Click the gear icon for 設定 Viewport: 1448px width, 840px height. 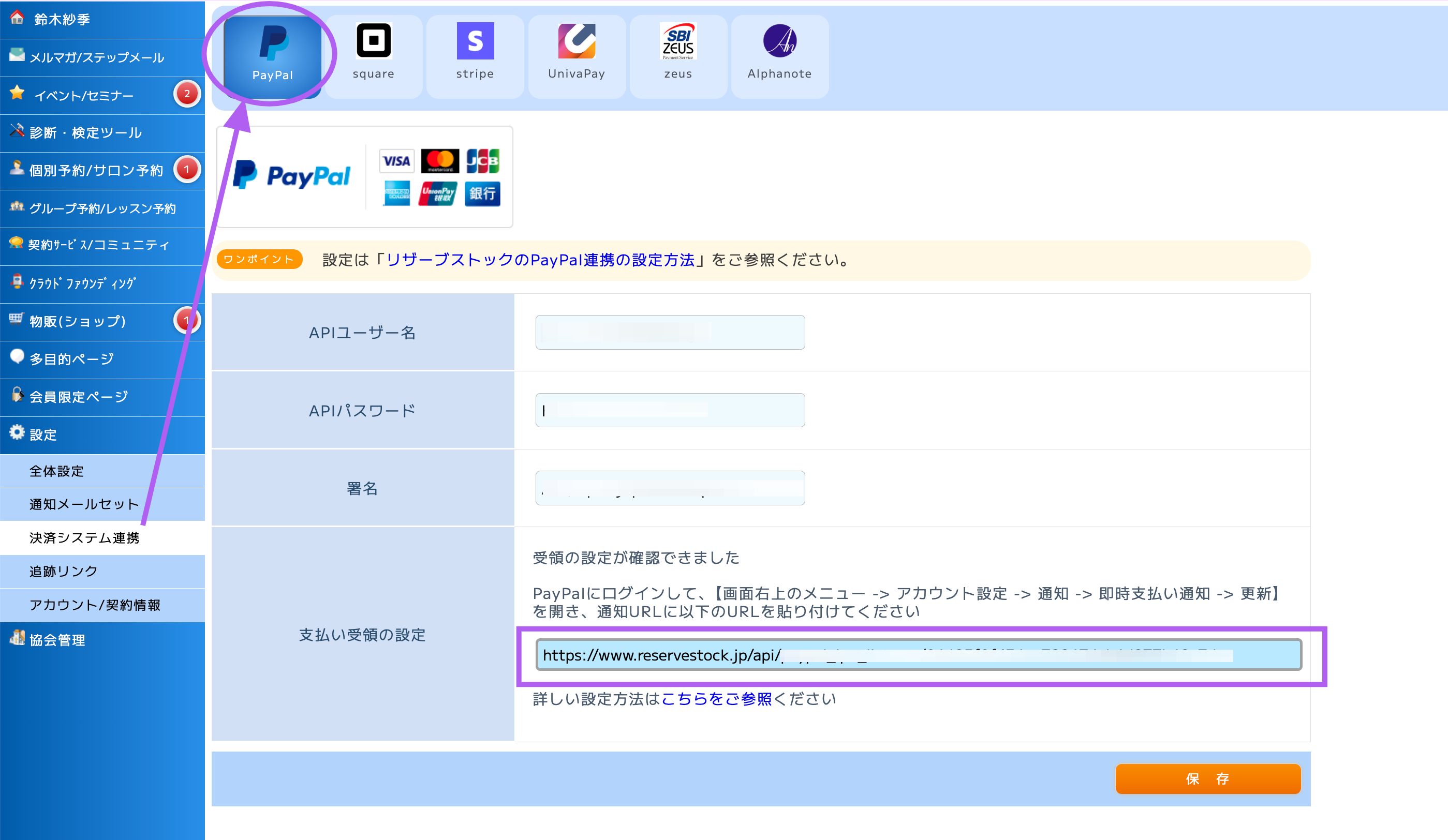17,432
